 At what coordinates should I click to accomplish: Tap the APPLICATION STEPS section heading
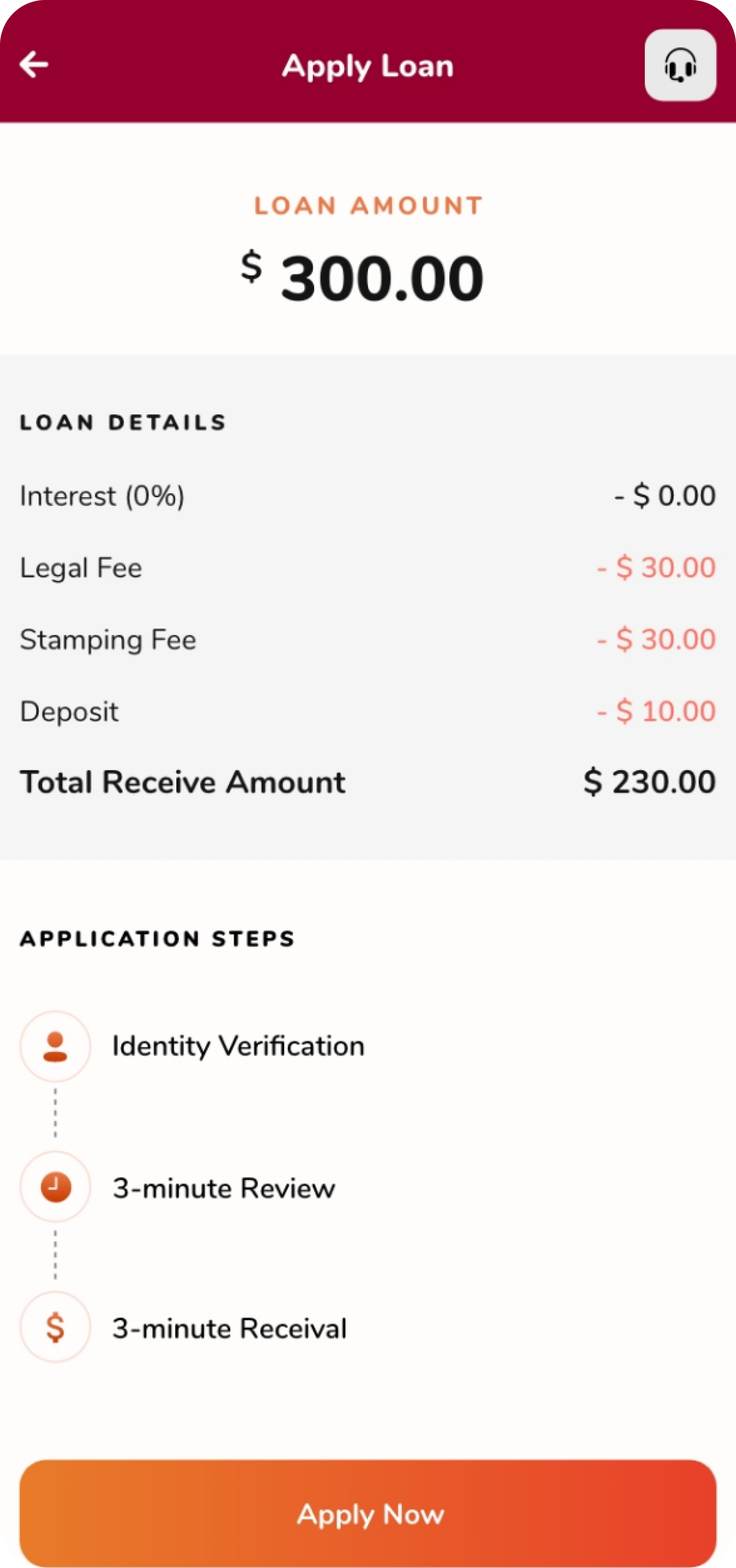(x=157, y=939)
